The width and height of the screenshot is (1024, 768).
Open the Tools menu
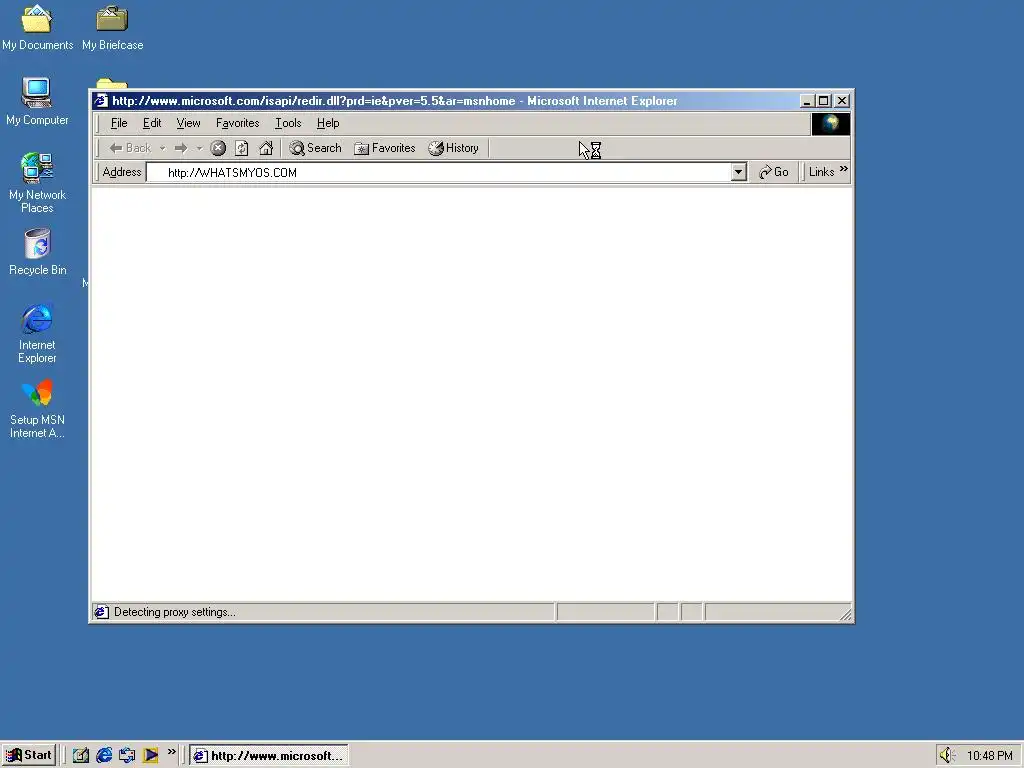coord(288,123)
